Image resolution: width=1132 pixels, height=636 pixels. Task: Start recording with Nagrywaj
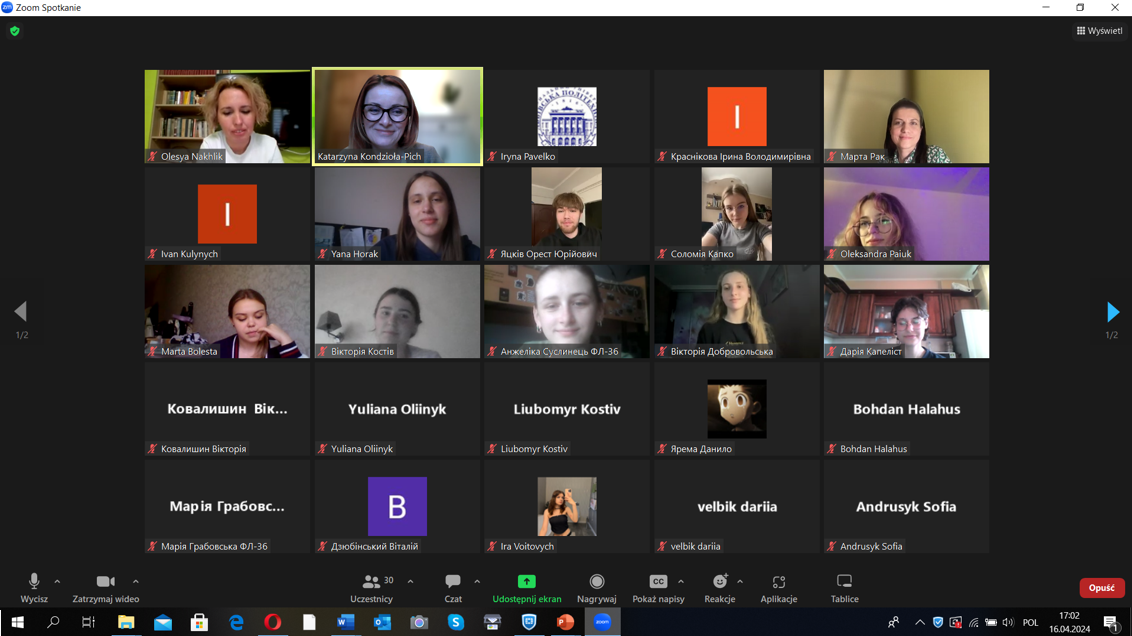[x=596, y=588]
